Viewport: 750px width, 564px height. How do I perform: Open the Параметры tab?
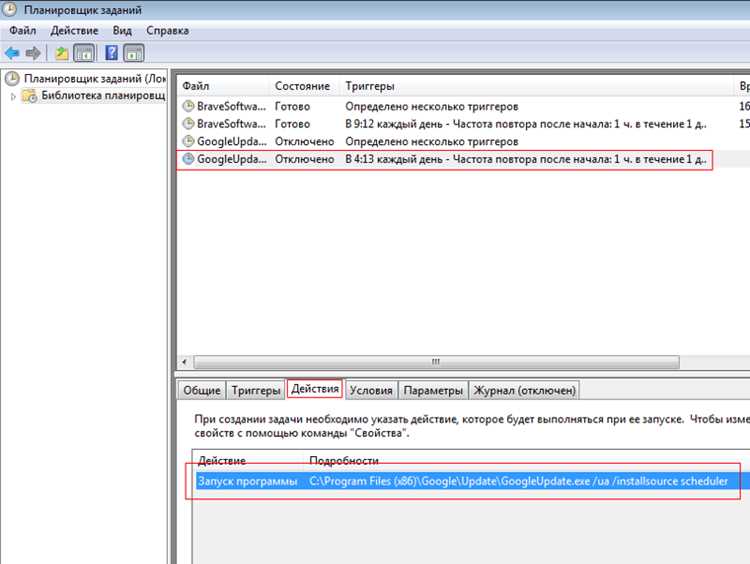[433, 390]
